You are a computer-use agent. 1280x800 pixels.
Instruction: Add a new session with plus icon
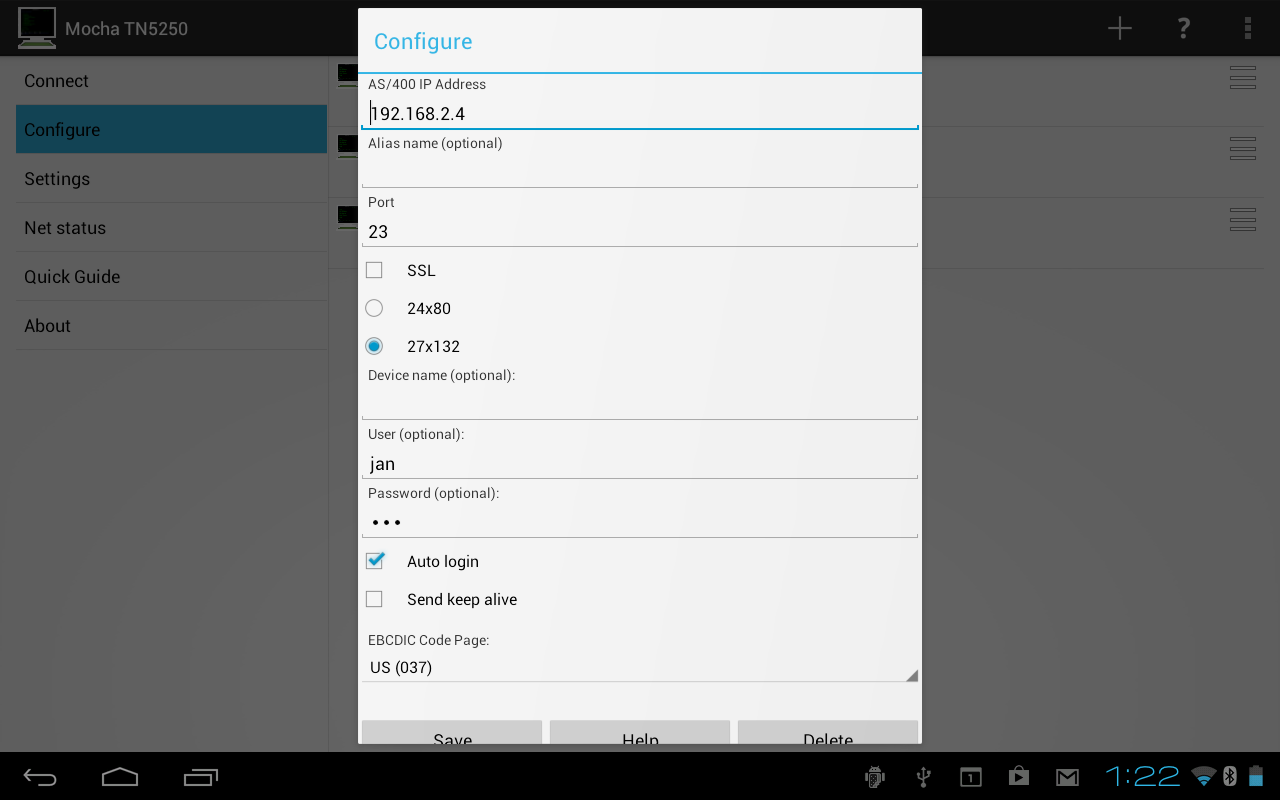(x=1120, y=28)
